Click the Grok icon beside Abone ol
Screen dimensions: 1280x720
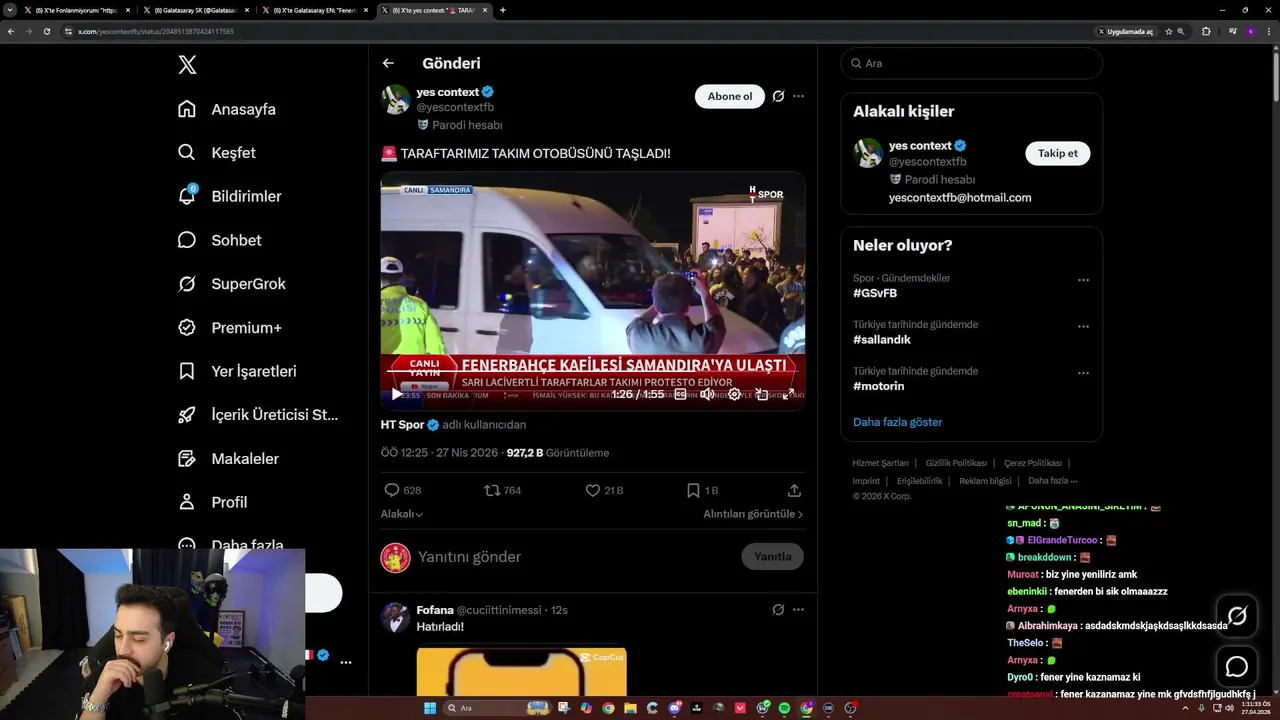click(778, 96)
